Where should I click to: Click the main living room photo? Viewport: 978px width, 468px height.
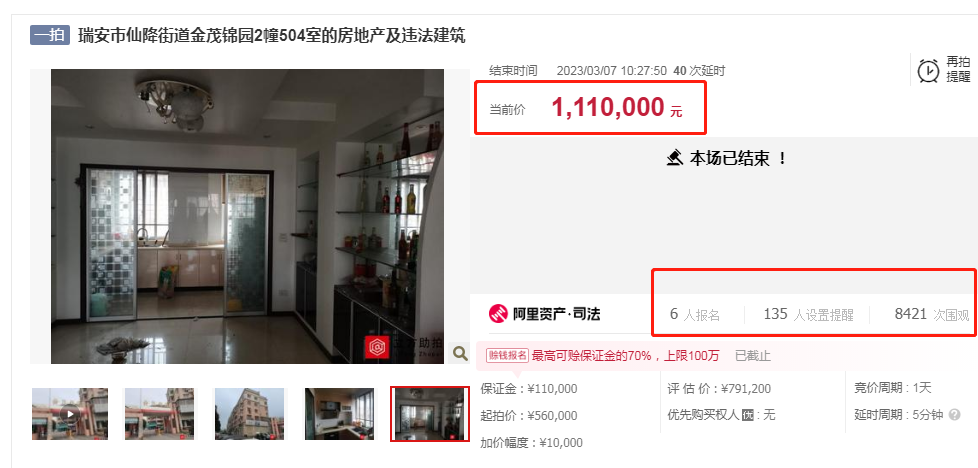pos(248,217)
